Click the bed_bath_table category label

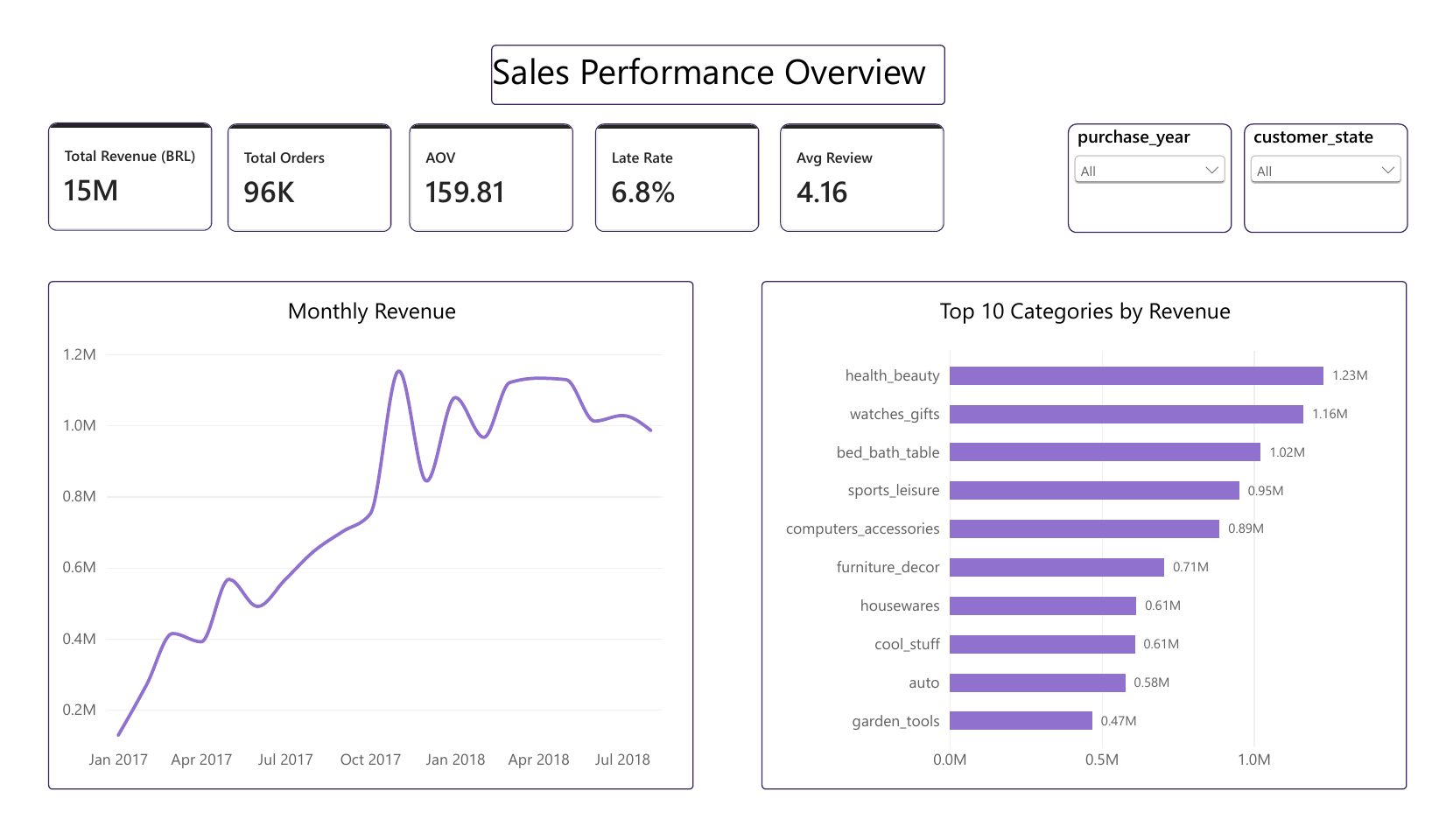coord(888,452)
